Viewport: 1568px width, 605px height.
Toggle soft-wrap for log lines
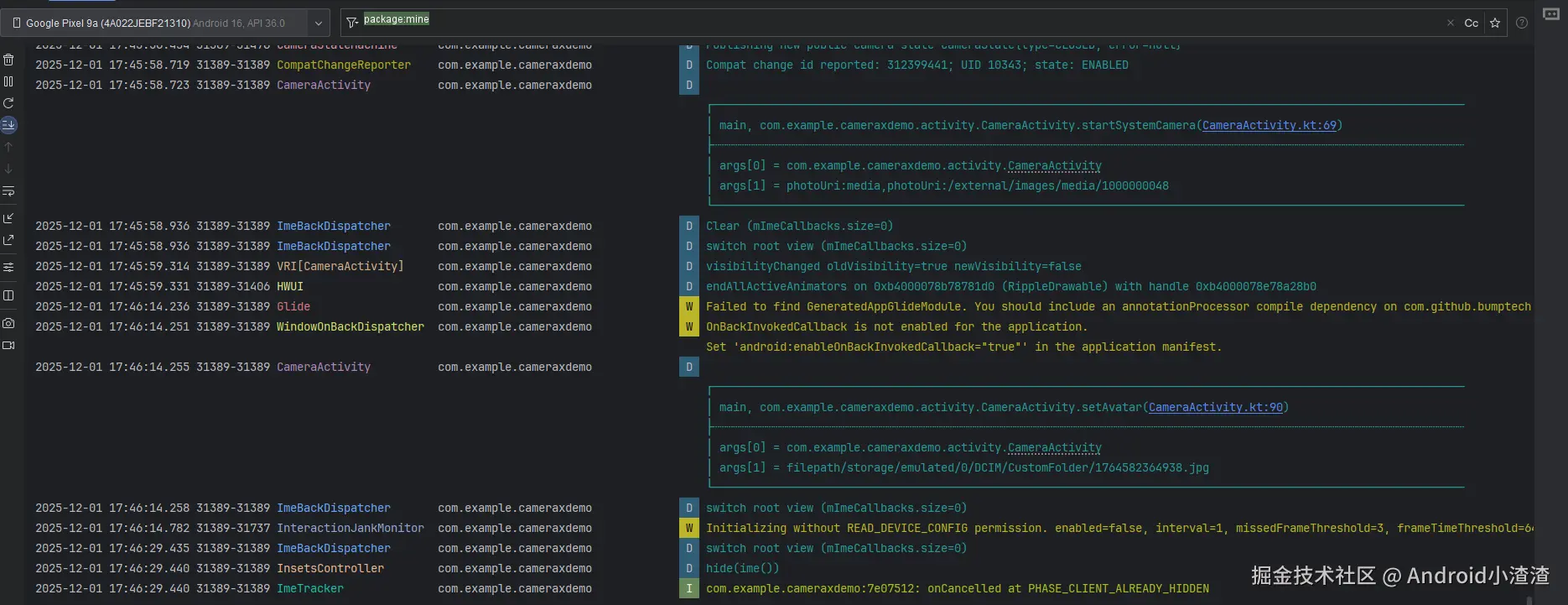[8, 191]
